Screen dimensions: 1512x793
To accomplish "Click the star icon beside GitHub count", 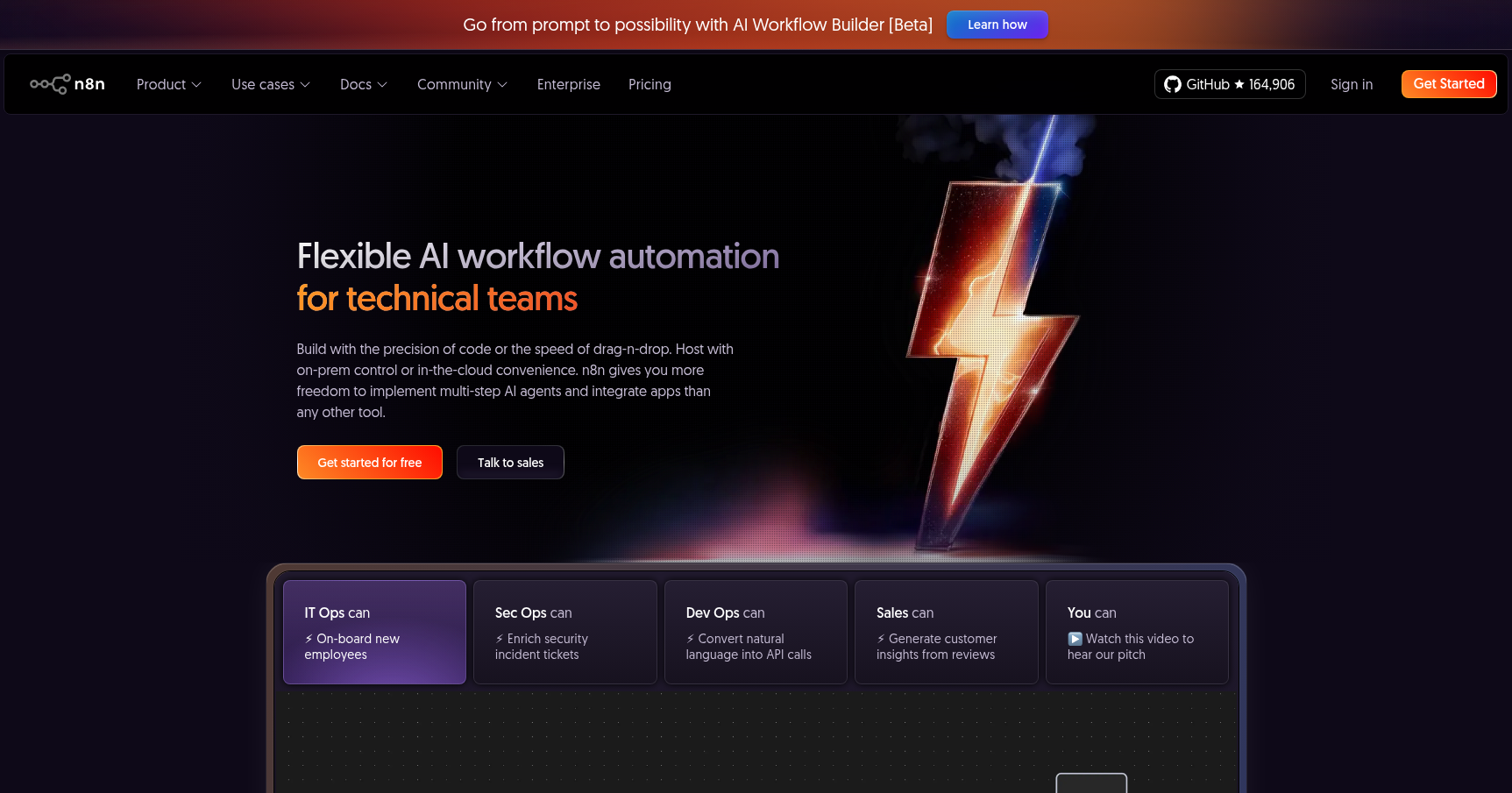I will (x=1239, y=84).
